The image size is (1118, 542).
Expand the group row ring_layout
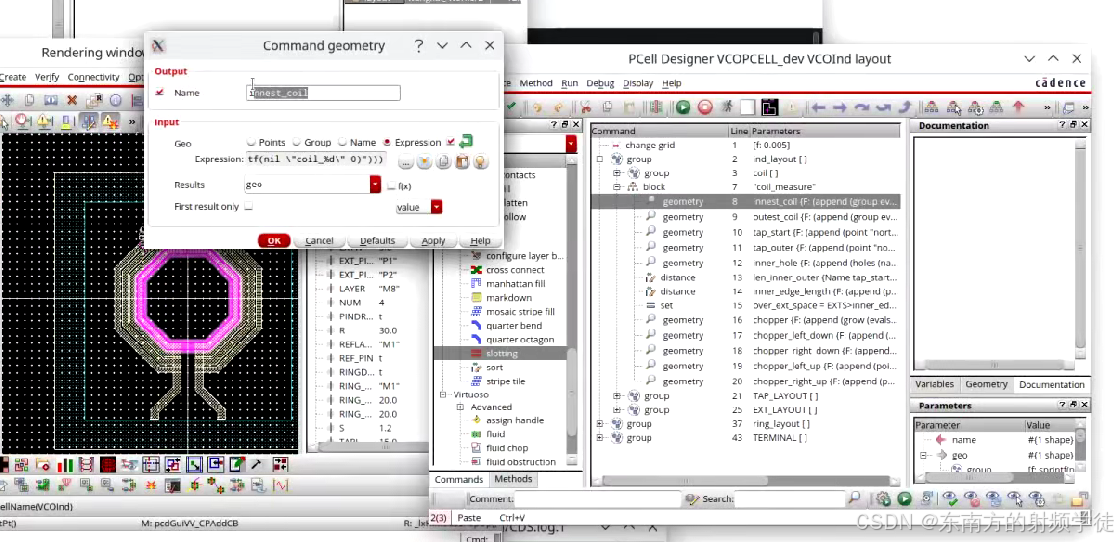pos(600,424)
